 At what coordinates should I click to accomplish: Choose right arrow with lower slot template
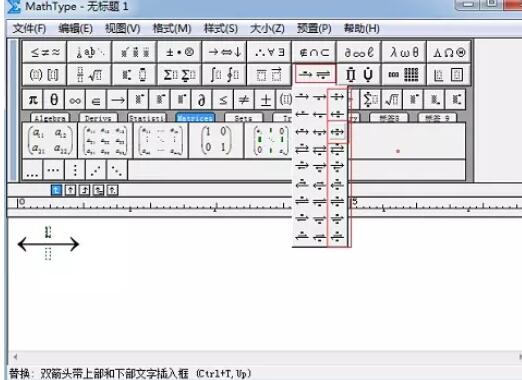tap(320, 97)
